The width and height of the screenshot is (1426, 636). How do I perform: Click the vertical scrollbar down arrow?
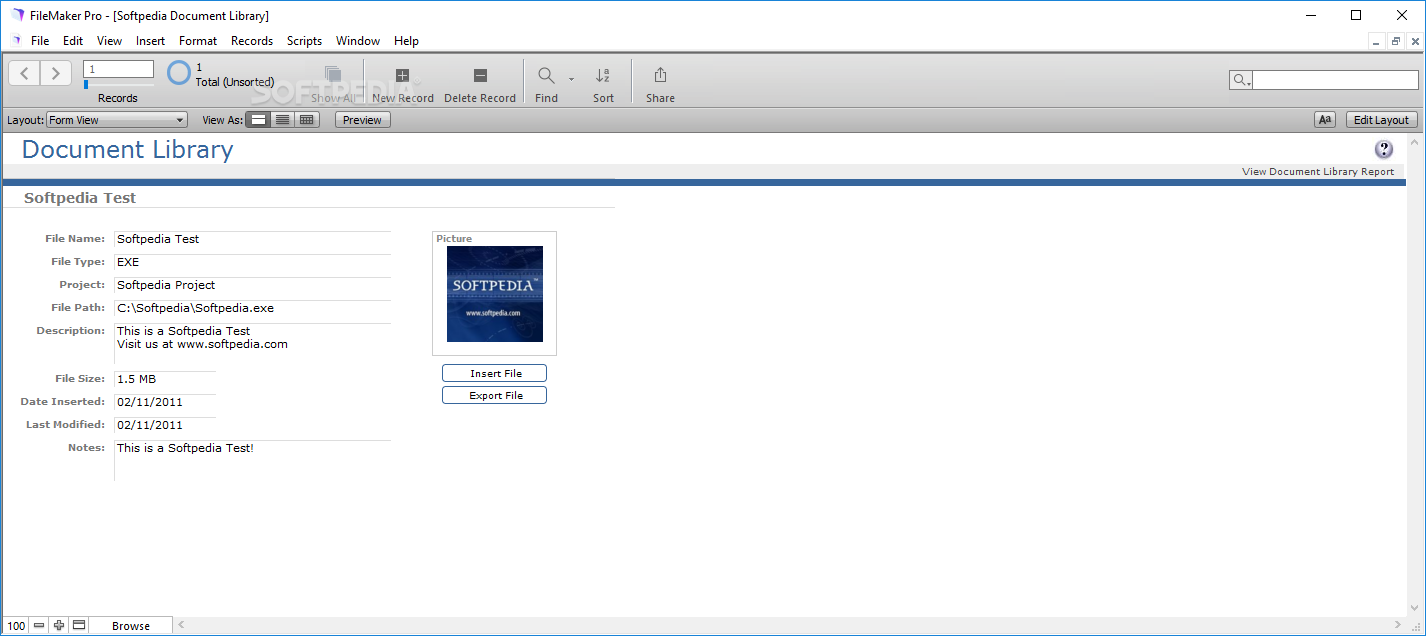pos(1414,608)
